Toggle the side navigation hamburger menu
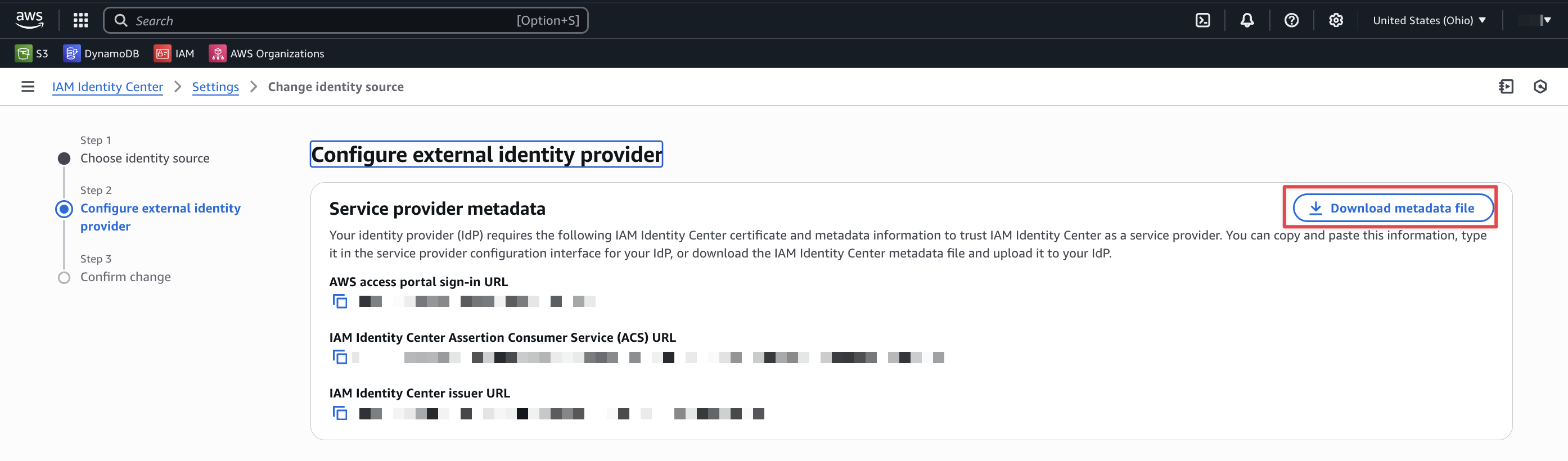The image size is (1568, 461). pyautogui.click(x=28, y=87)
